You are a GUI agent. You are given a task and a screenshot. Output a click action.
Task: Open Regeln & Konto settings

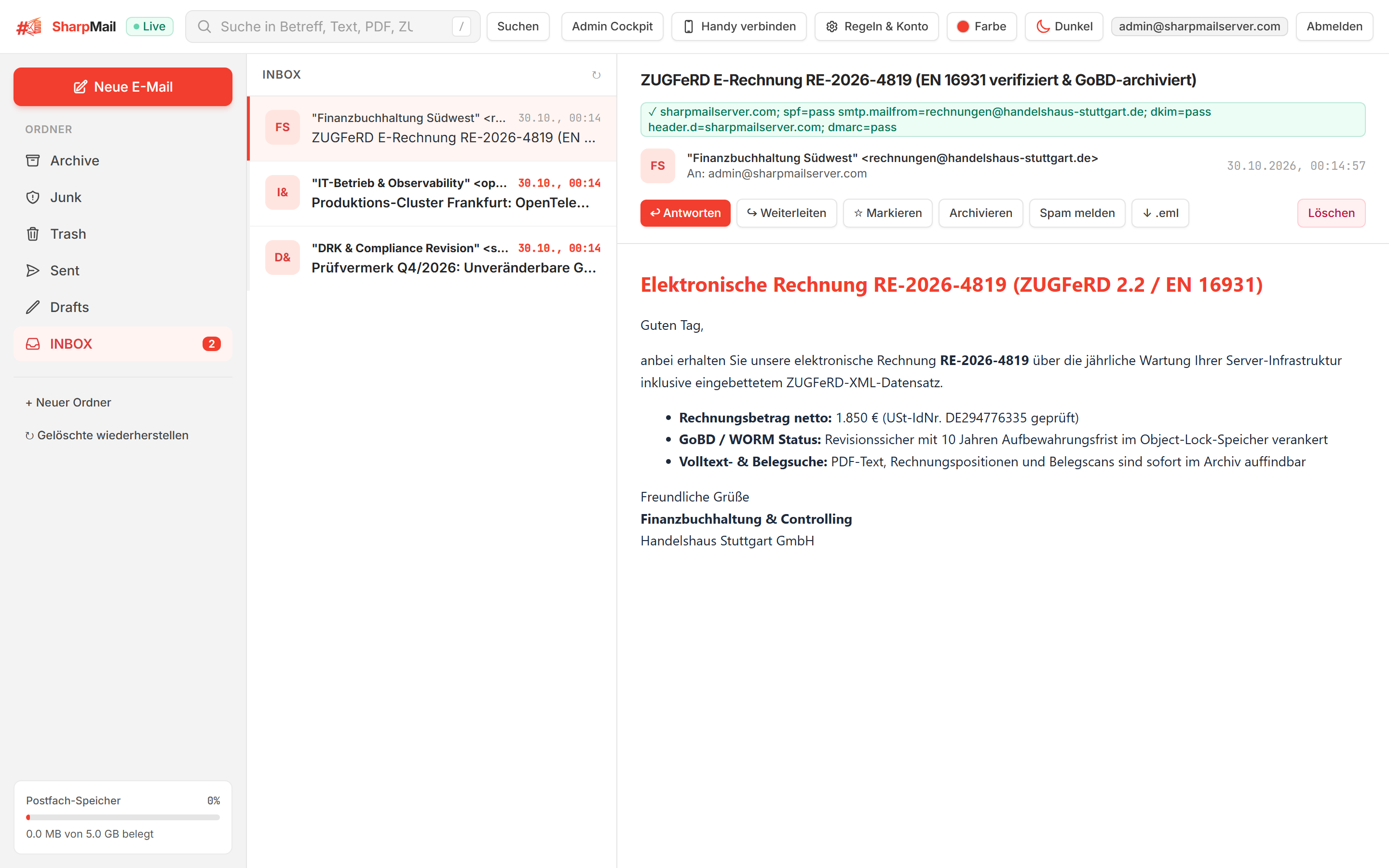pos(876,27)
